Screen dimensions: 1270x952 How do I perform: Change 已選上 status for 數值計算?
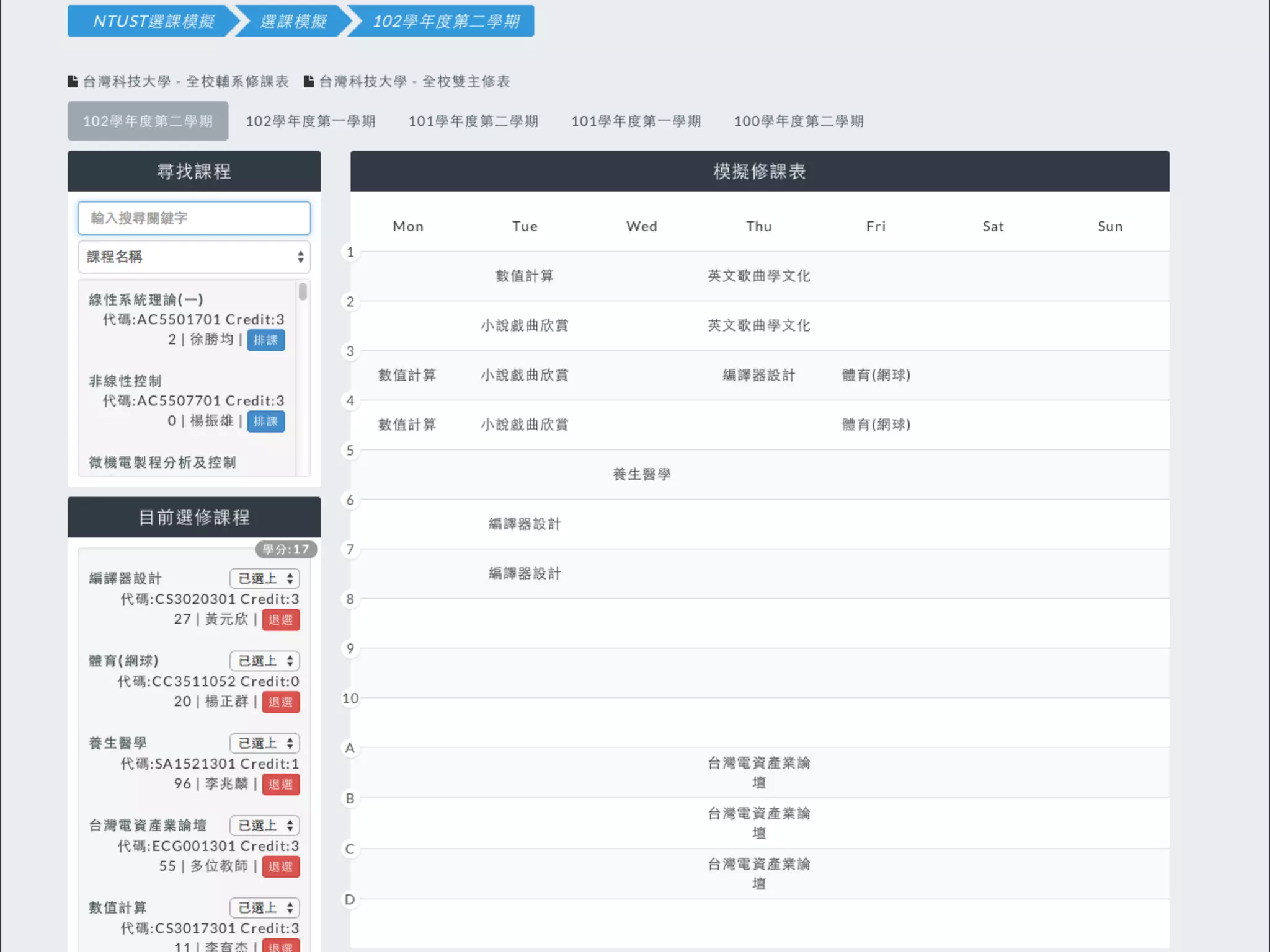[x=265, y=908]
